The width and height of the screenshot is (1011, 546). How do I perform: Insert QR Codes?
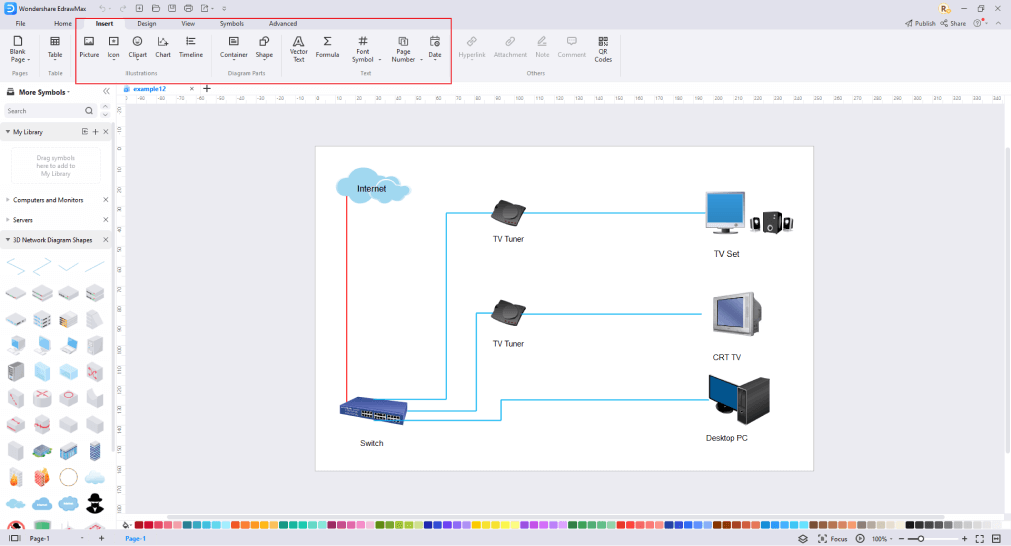pos(603,49)
